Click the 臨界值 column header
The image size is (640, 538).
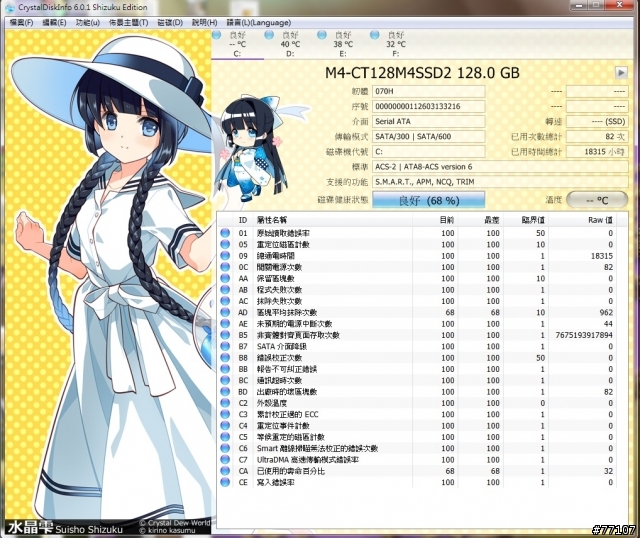(x=526, y=220)
